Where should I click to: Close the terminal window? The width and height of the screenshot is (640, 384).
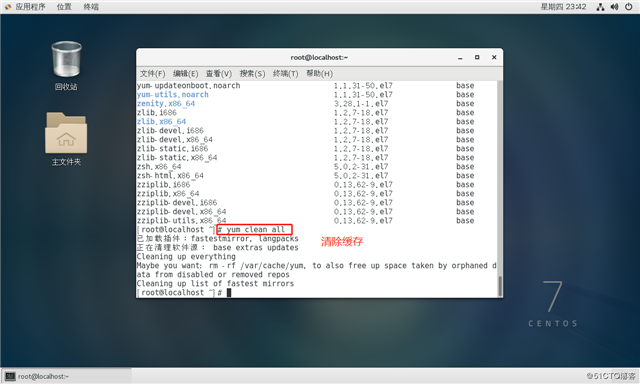point(494,58)
